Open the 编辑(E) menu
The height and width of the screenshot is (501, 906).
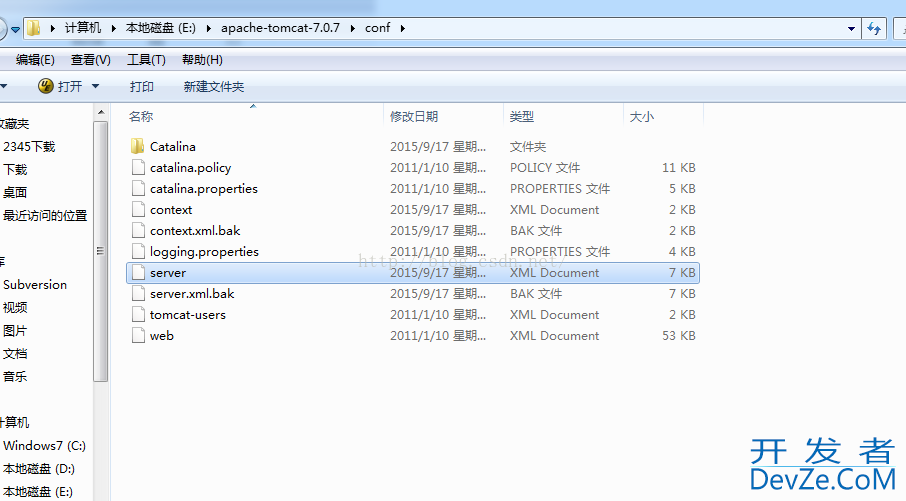point(35,60)
